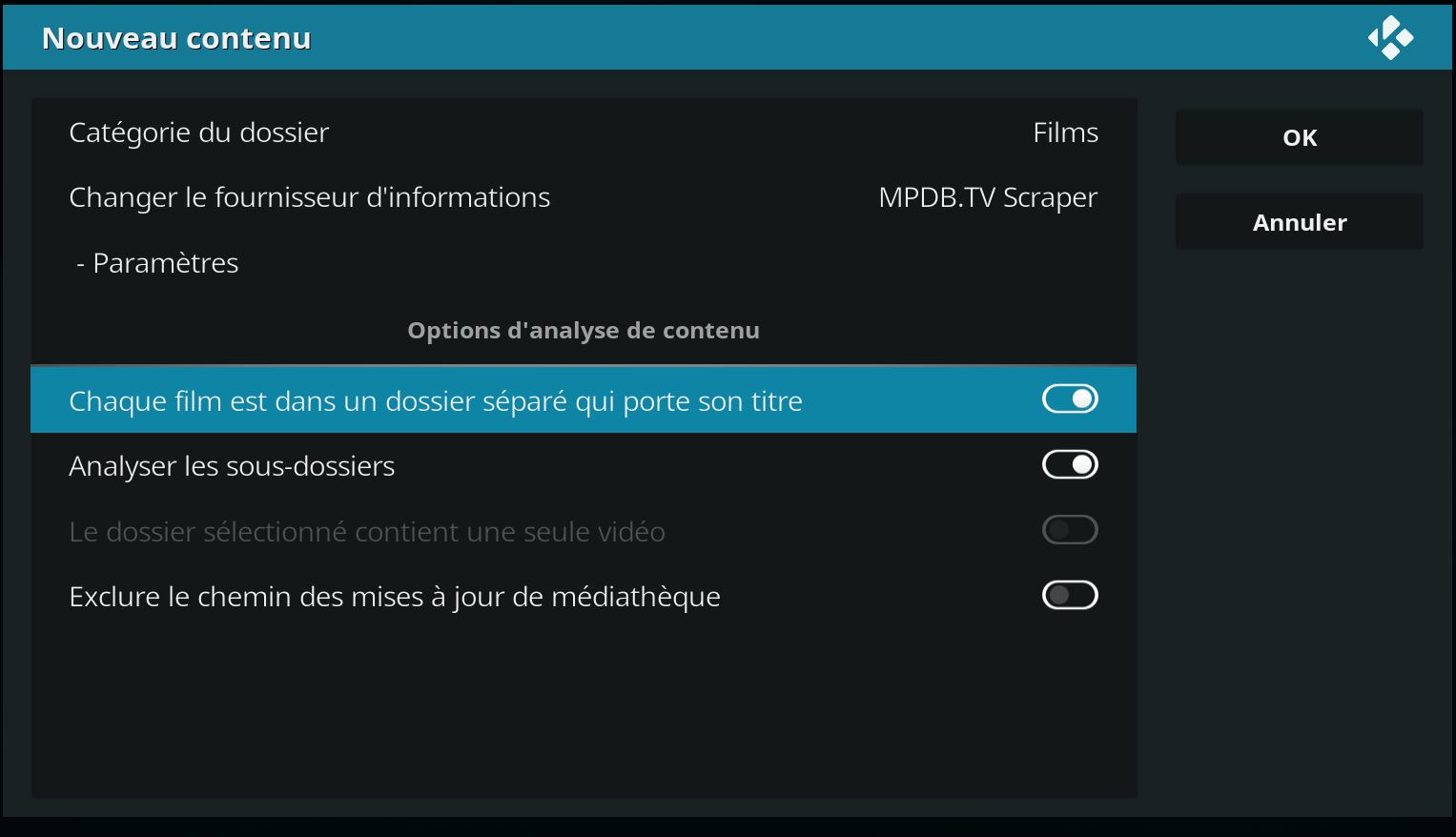The image size is (1456, 837).
Task: Open the Catégorie du dossier selector
Action: (584, 132)
